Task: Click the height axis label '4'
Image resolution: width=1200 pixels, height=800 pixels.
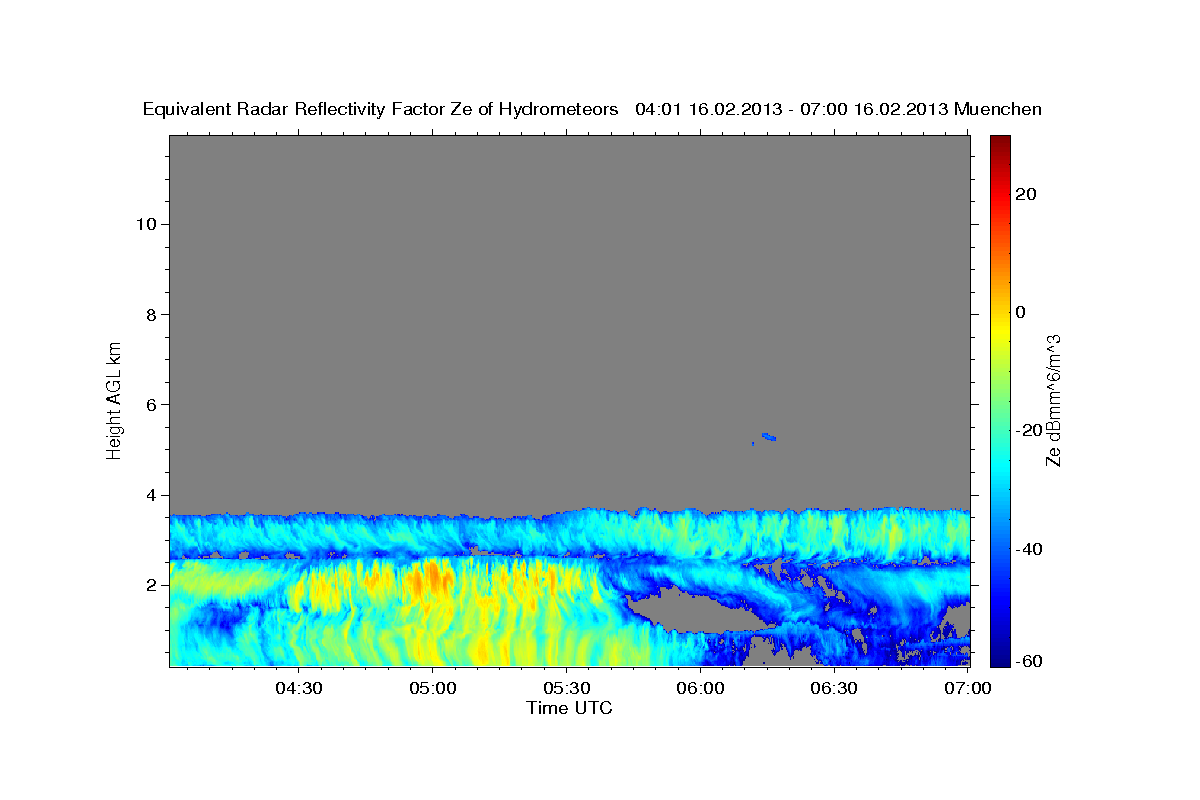Action: (x=149, y=494)
